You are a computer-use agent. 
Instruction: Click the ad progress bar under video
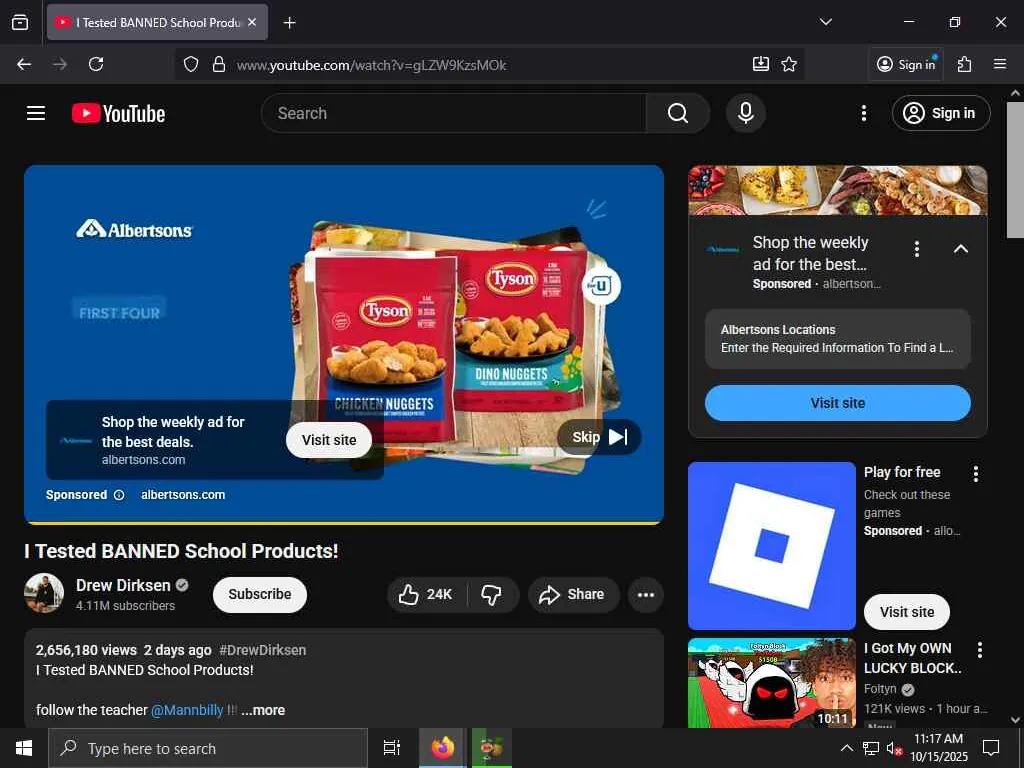pyautogui.click(x=344, y=522)
